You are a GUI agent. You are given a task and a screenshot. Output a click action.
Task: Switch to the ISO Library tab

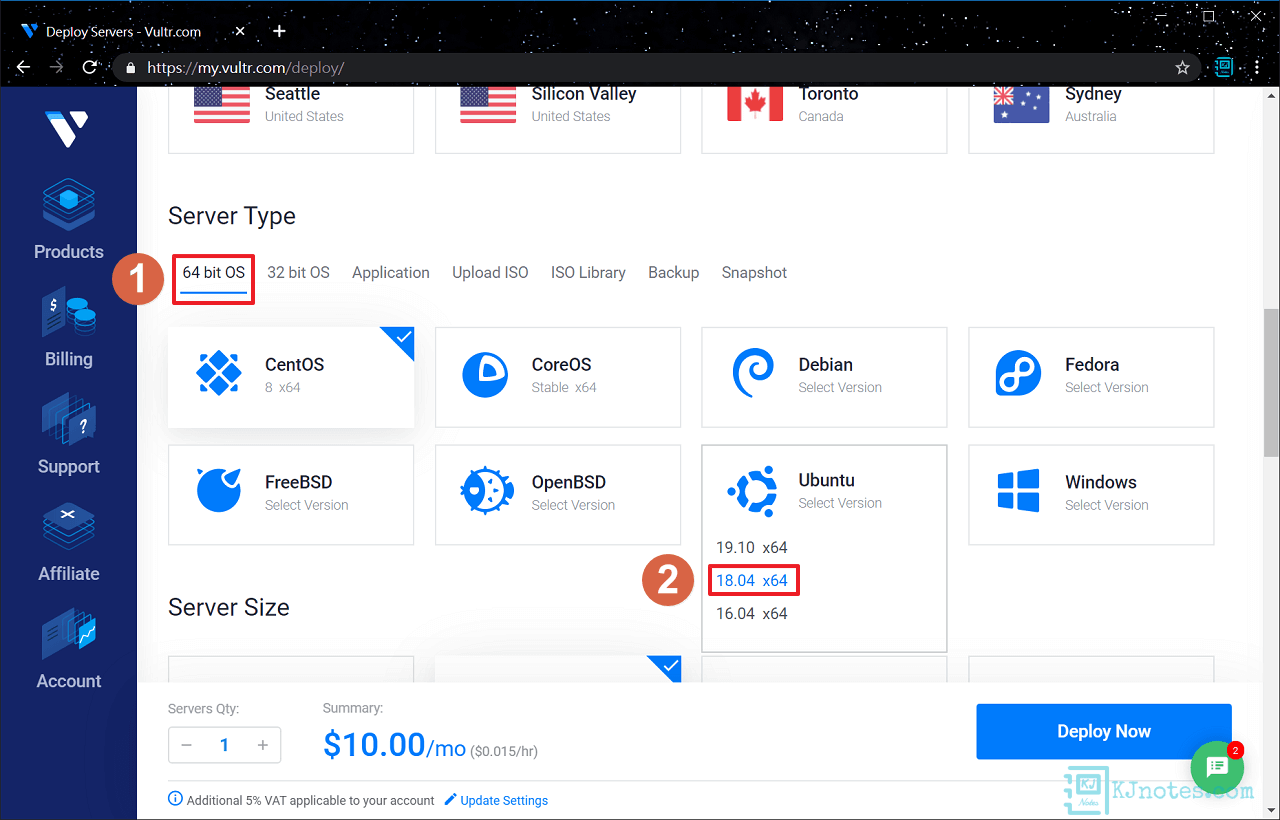pos(588,272)
